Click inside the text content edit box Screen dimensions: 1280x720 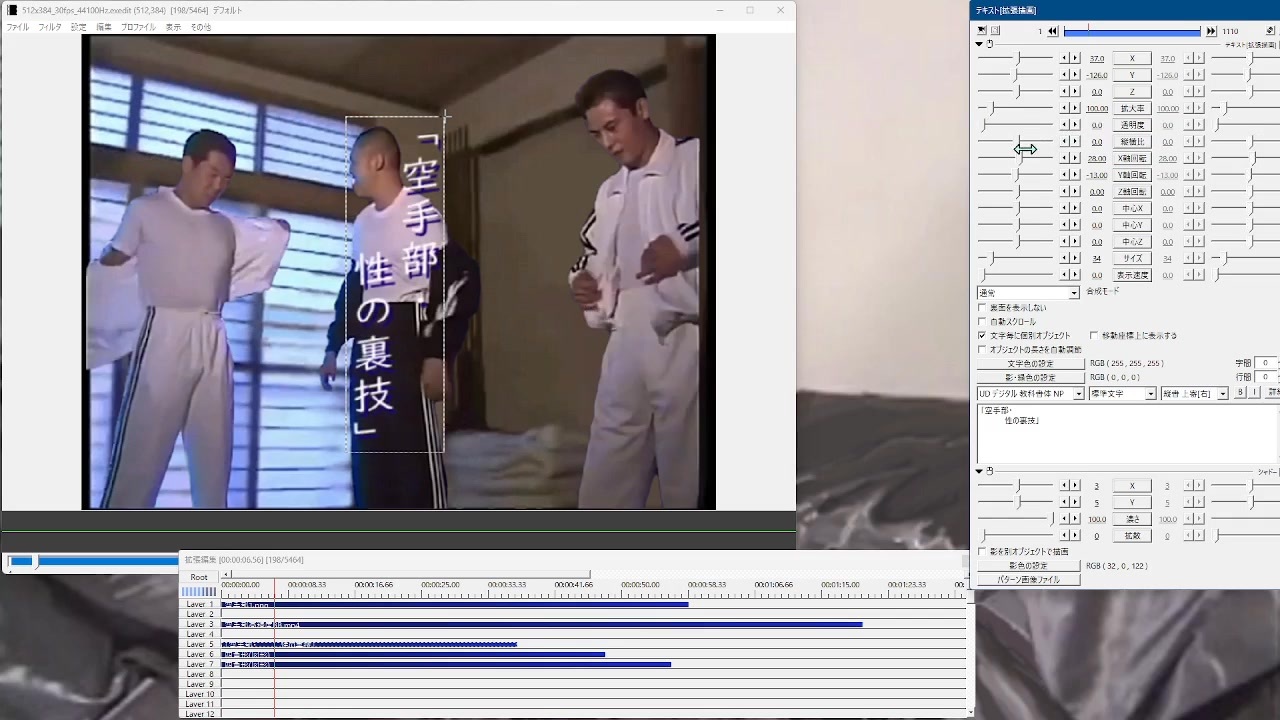click(1127, 433)
